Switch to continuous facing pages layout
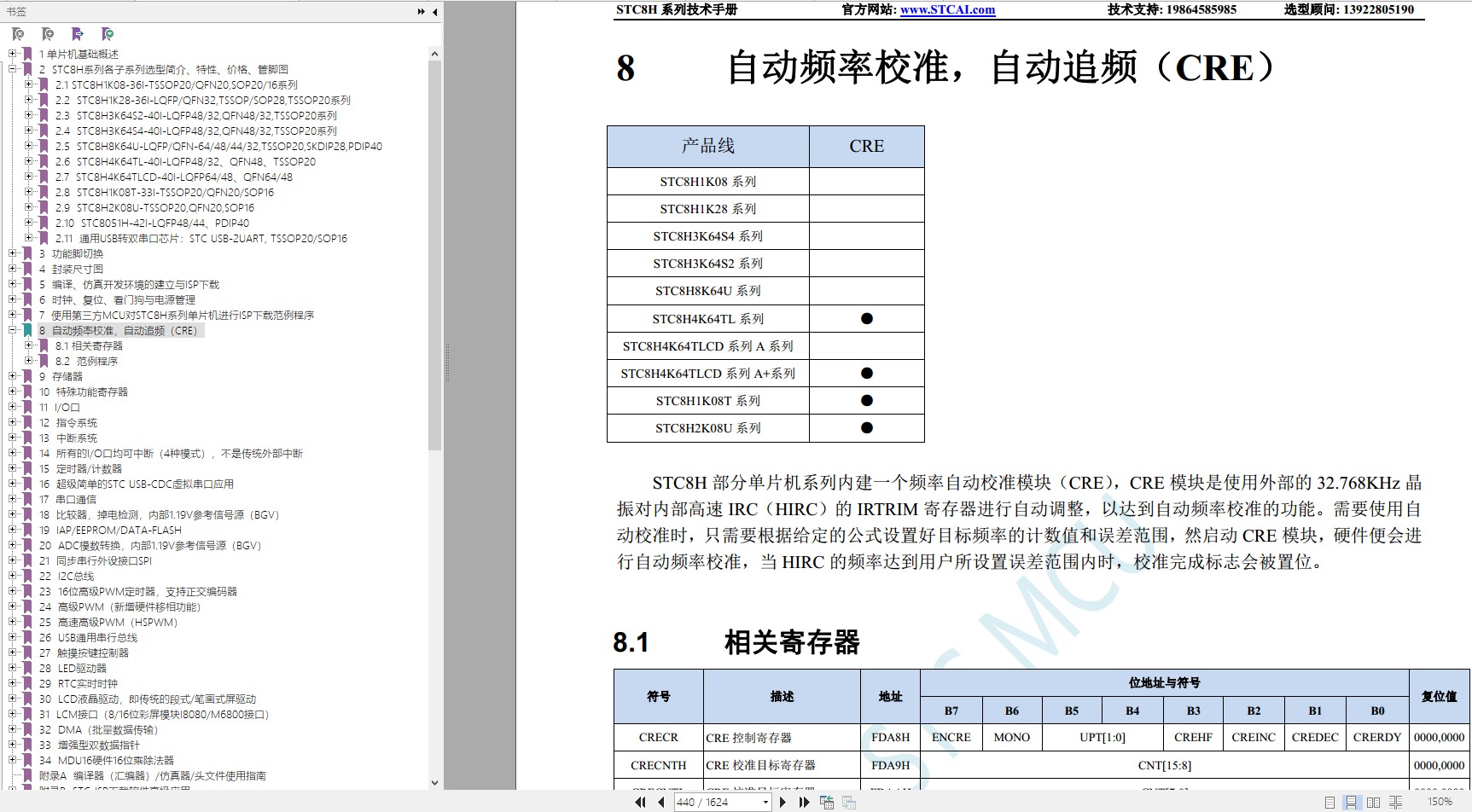The height and width of the screenshot is (812, 1472). click(1395, 802)
